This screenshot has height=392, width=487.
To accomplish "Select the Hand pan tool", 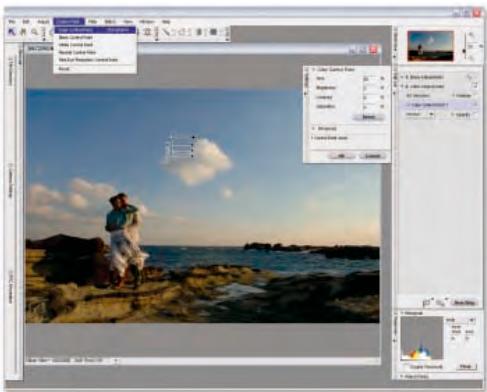I will click(x=23, y=32).
